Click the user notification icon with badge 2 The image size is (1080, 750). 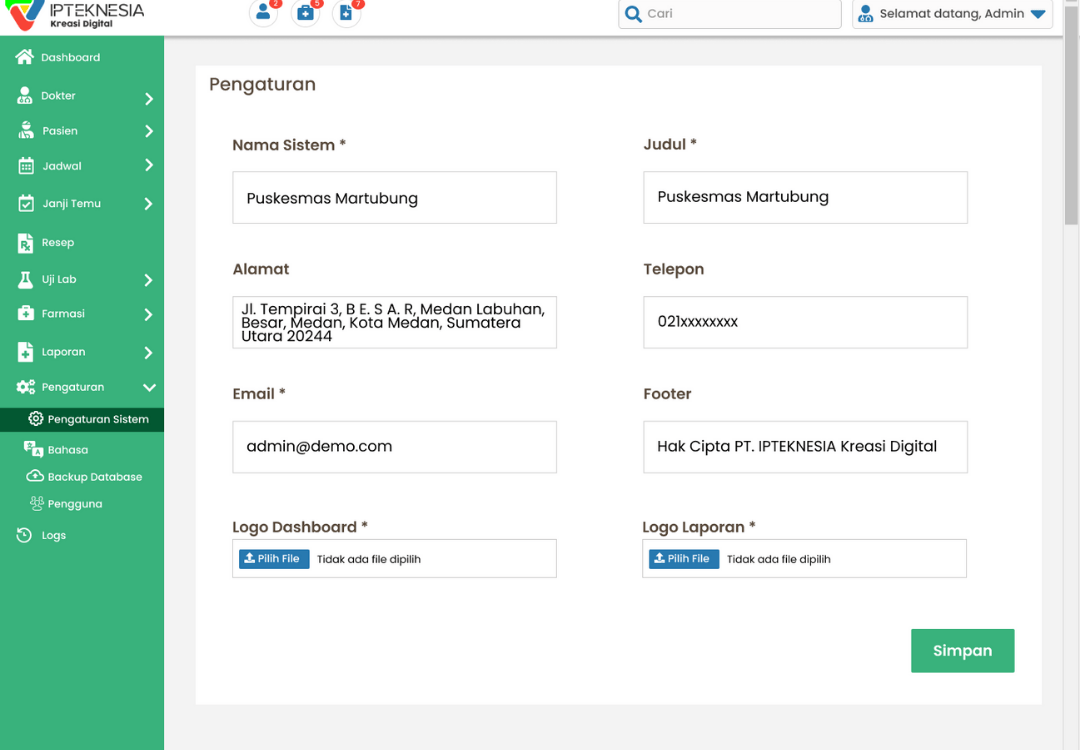click(263, 13)
